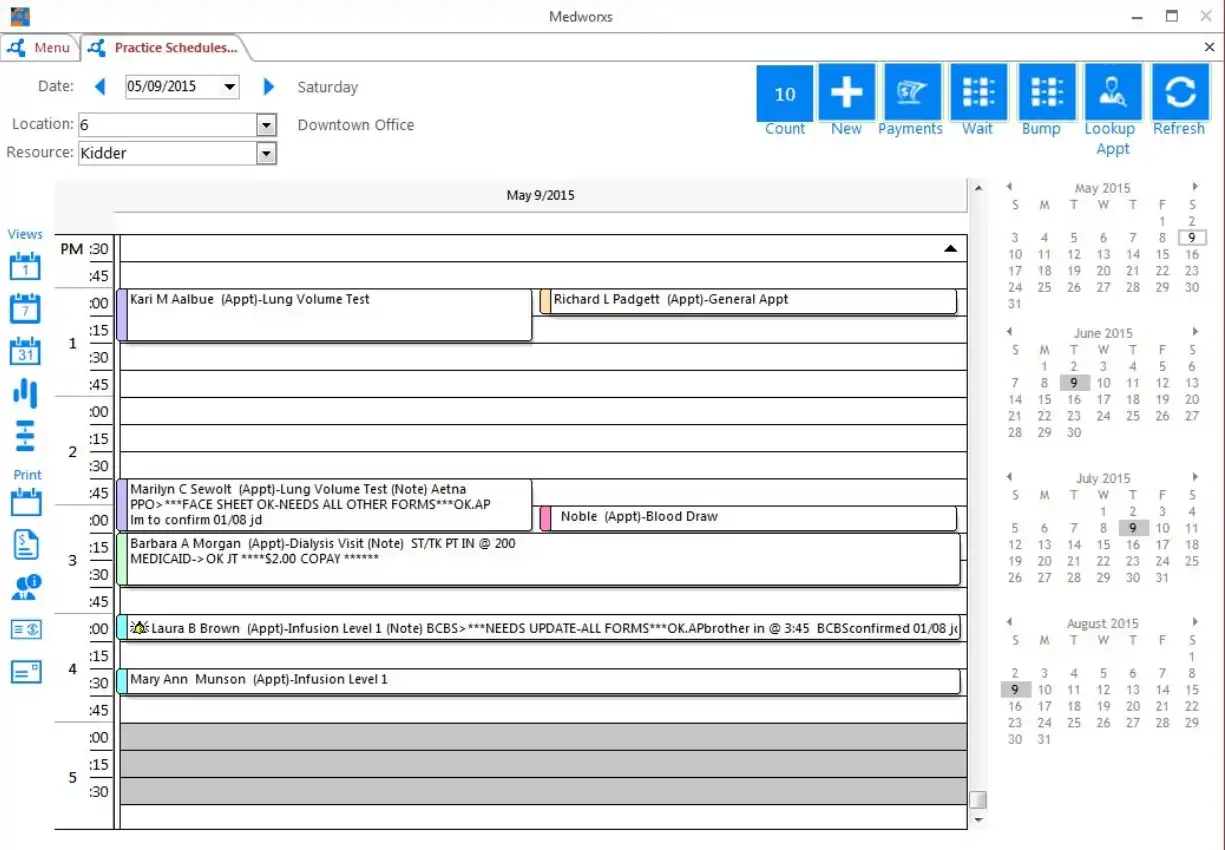Image resolution: width=1225 pixels, height=850 pixels.
Task: Expand the Location dropdown
Action: click(265, 124)
